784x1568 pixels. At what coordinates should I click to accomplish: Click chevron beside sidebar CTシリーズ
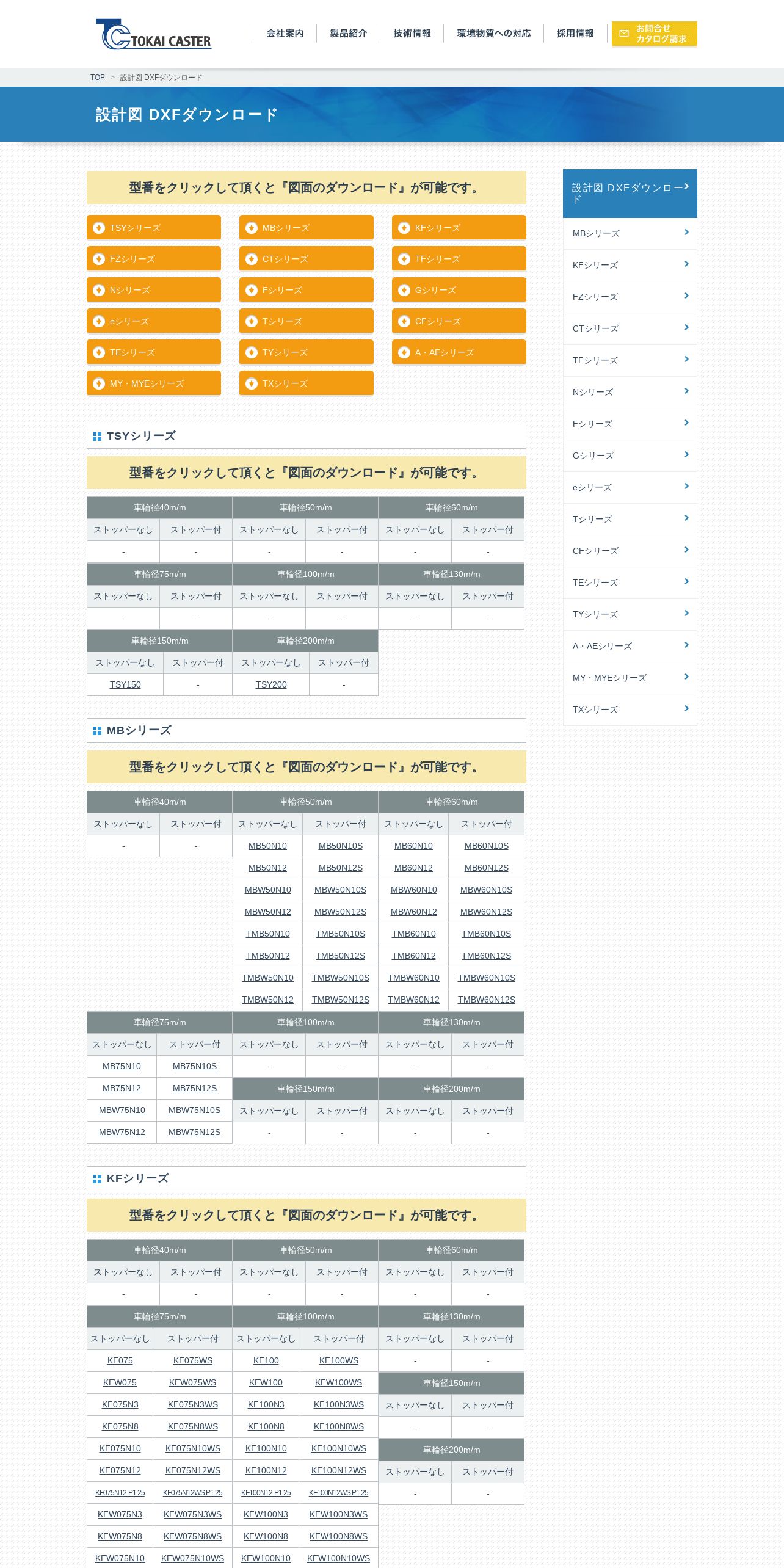tap(687, 327)
